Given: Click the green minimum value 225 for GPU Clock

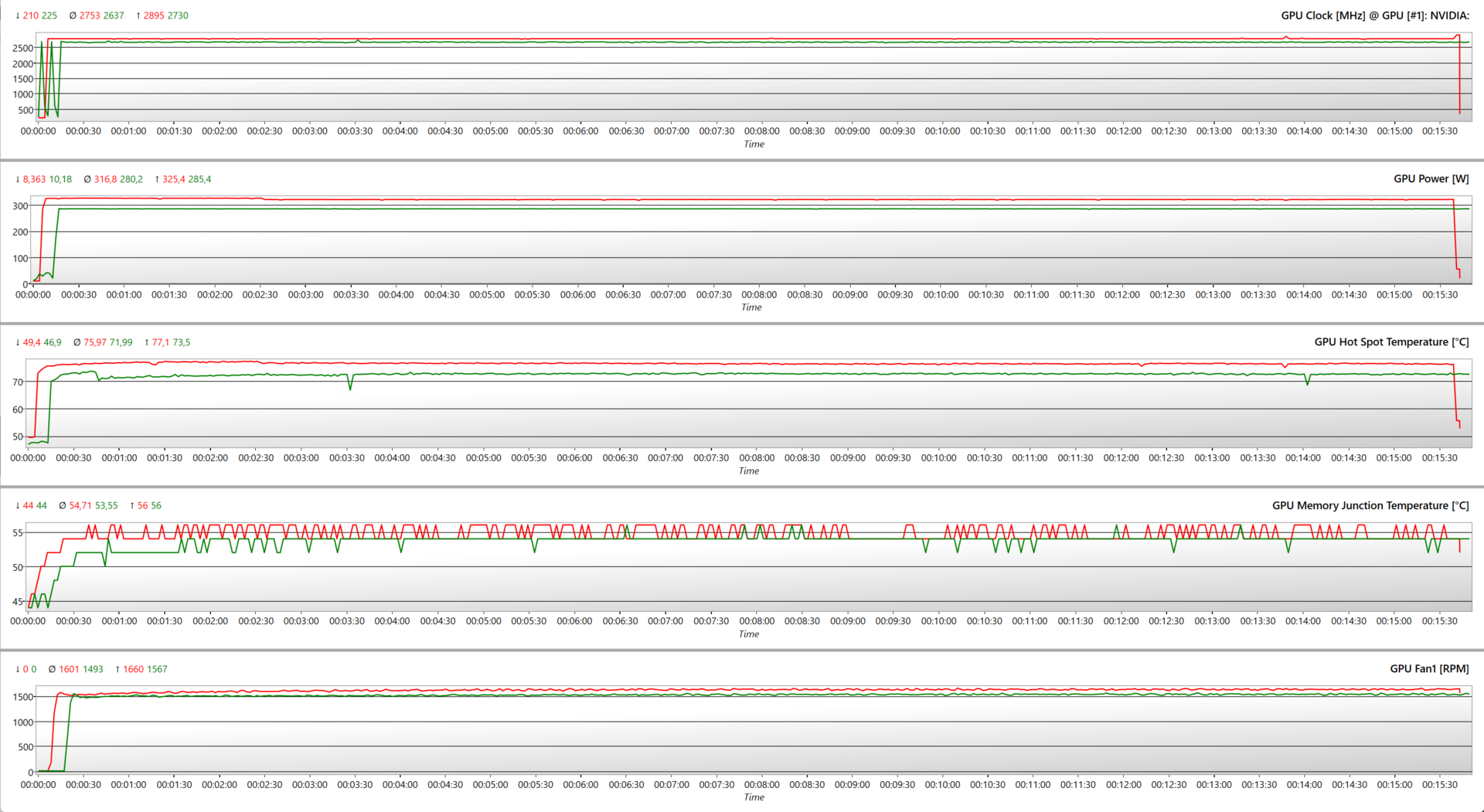Looking at the screenshot, I should pyautogui.click(x=49, y=15).
